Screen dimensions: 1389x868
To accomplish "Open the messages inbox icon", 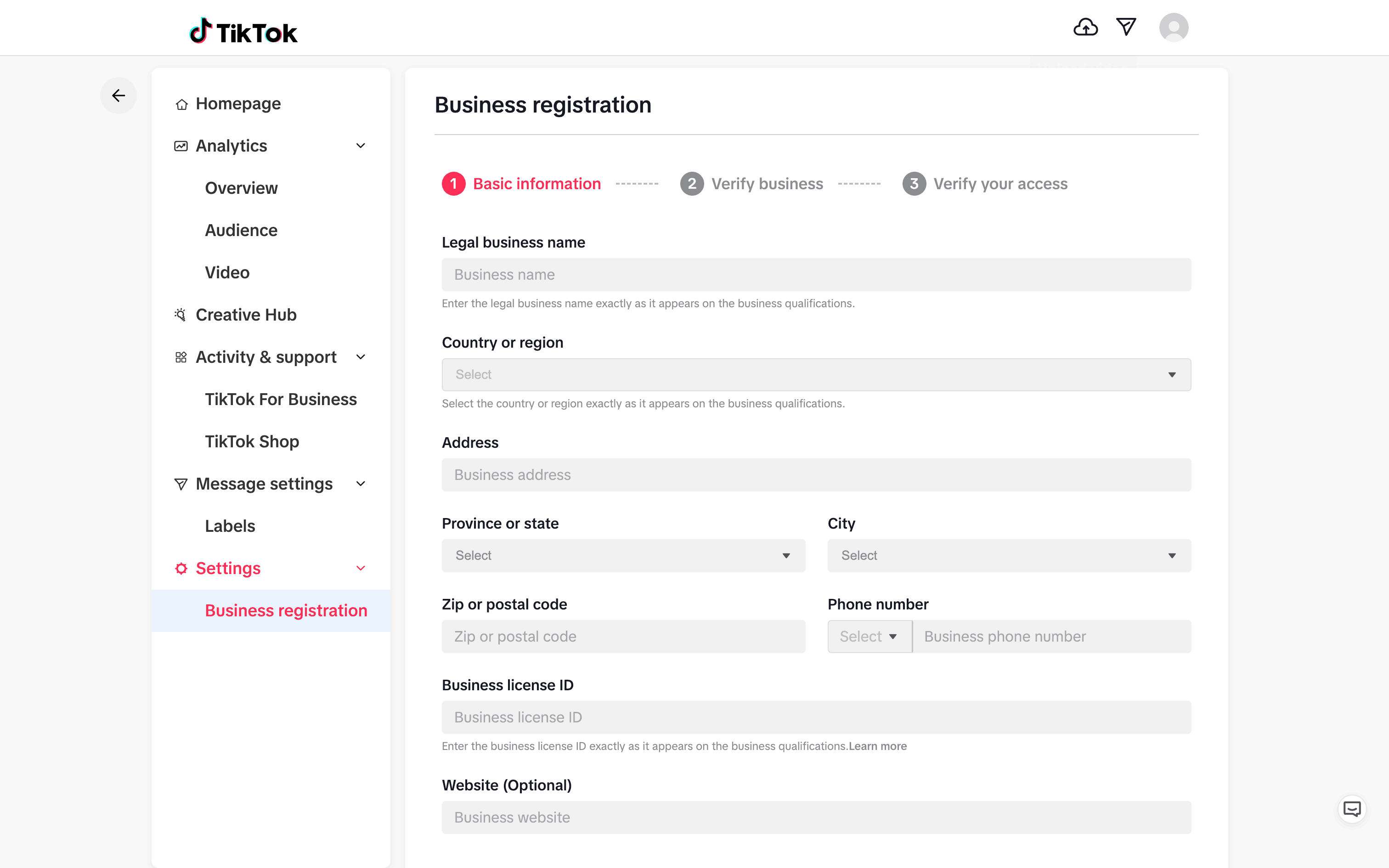I will pyautogui.click(x=1125, y=27).
